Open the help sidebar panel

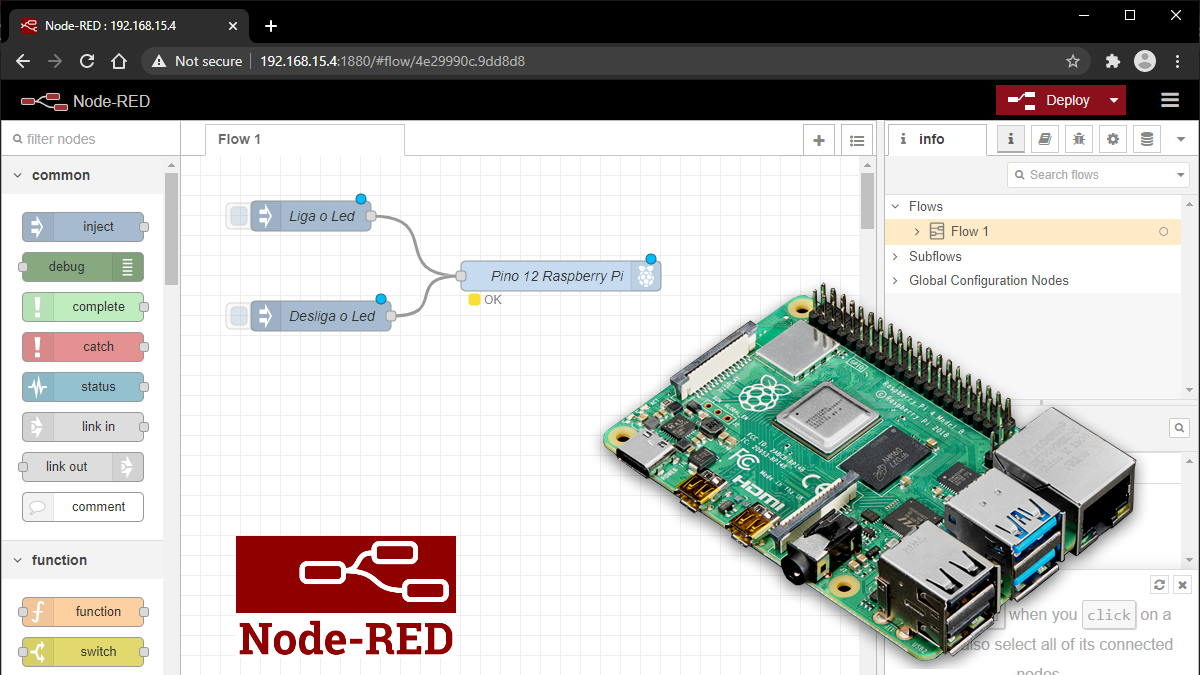1044,139
